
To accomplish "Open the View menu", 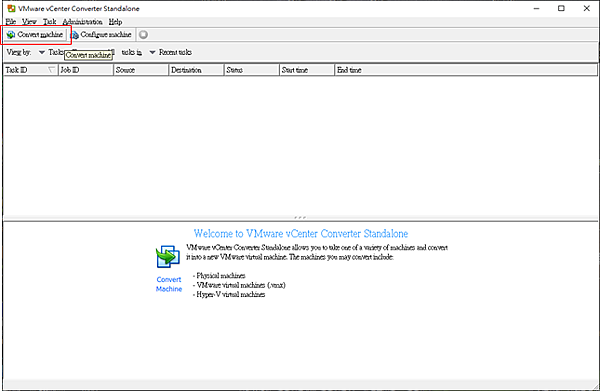I will (29, 22).
